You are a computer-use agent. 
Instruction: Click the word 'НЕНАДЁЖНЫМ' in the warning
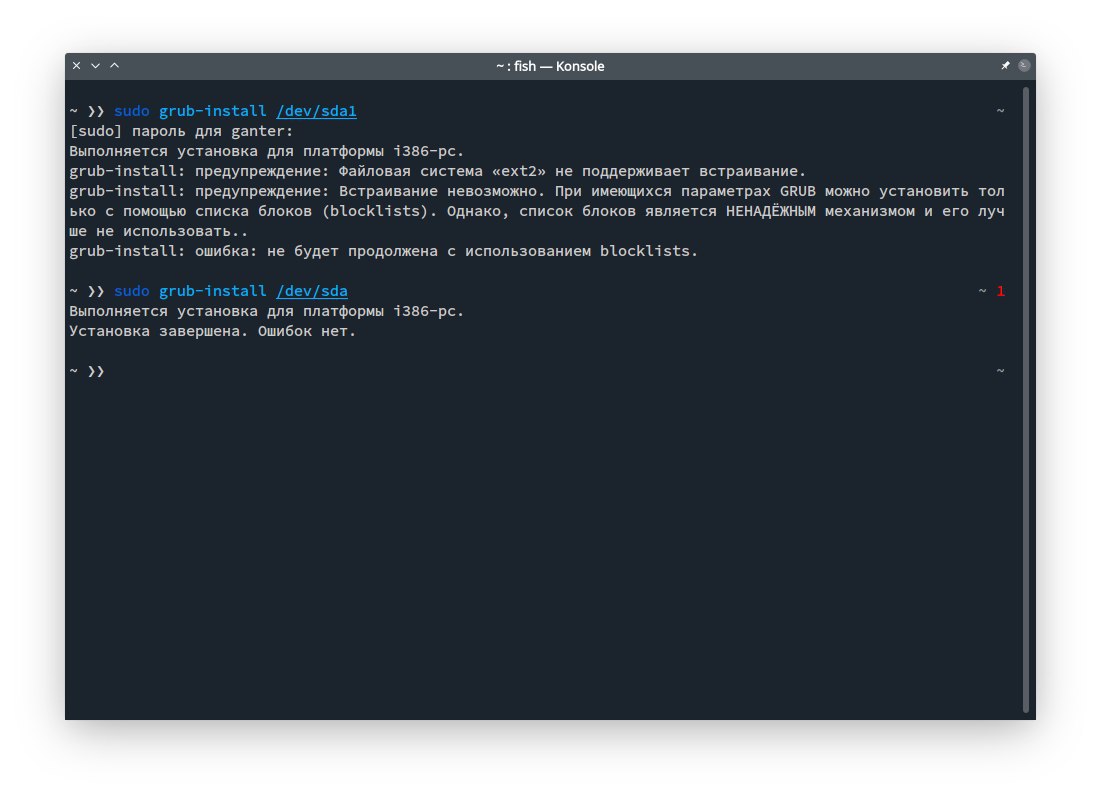point(770,211)
